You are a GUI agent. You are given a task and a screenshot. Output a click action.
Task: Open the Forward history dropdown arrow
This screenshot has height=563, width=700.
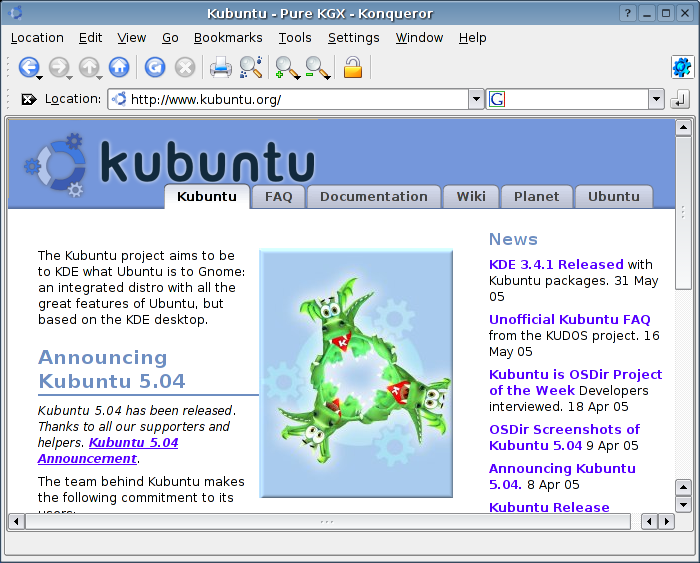70,78
